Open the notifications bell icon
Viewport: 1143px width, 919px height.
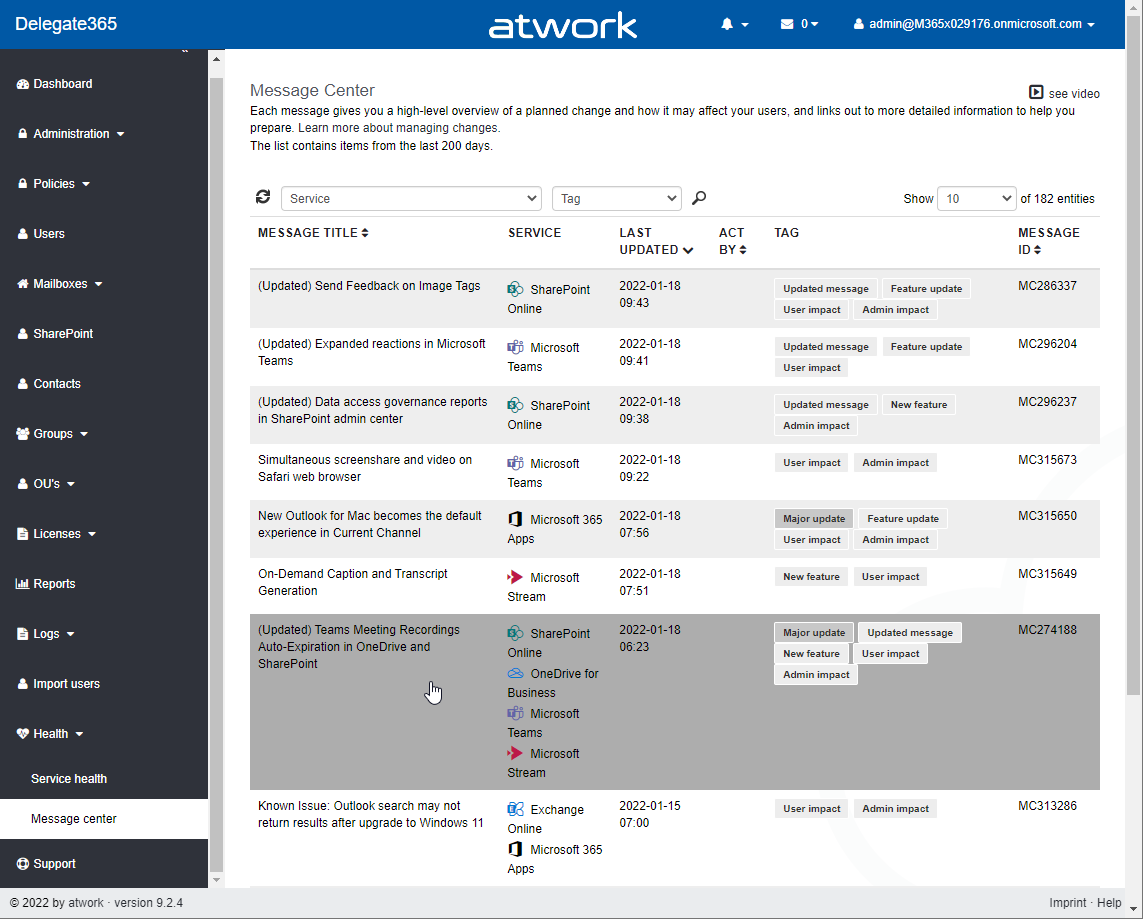(728, 24)
